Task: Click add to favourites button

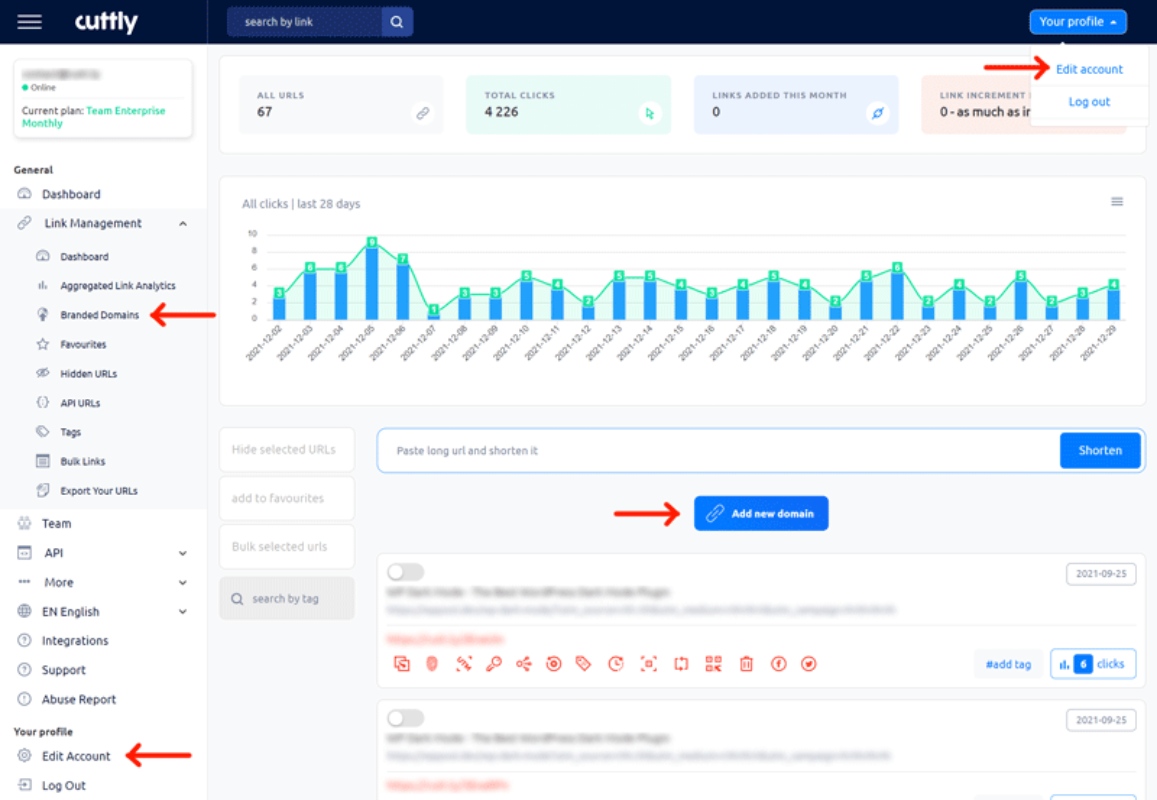Action: 286,498
